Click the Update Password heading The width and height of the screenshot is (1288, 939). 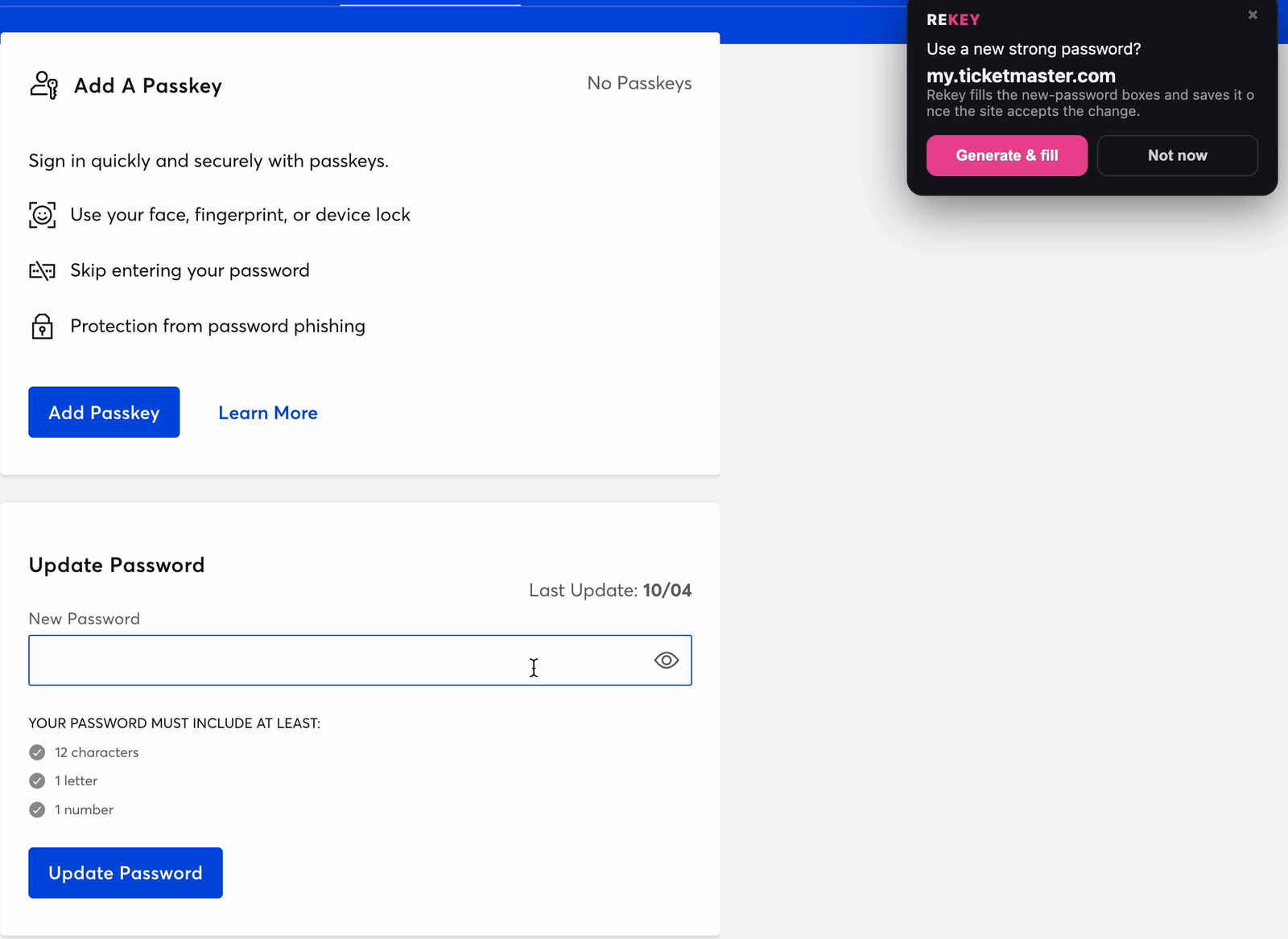117,565
